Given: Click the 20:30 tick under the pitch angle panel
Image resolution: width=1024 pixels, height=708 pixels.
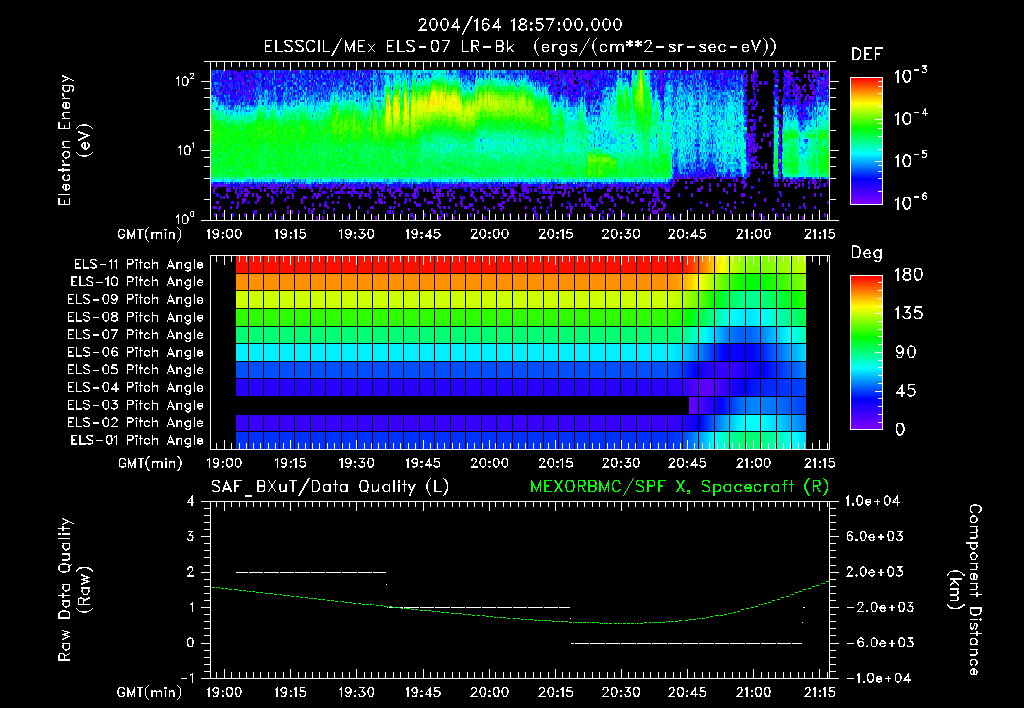Looking at the screenshot, I should [x=620, y=463].
